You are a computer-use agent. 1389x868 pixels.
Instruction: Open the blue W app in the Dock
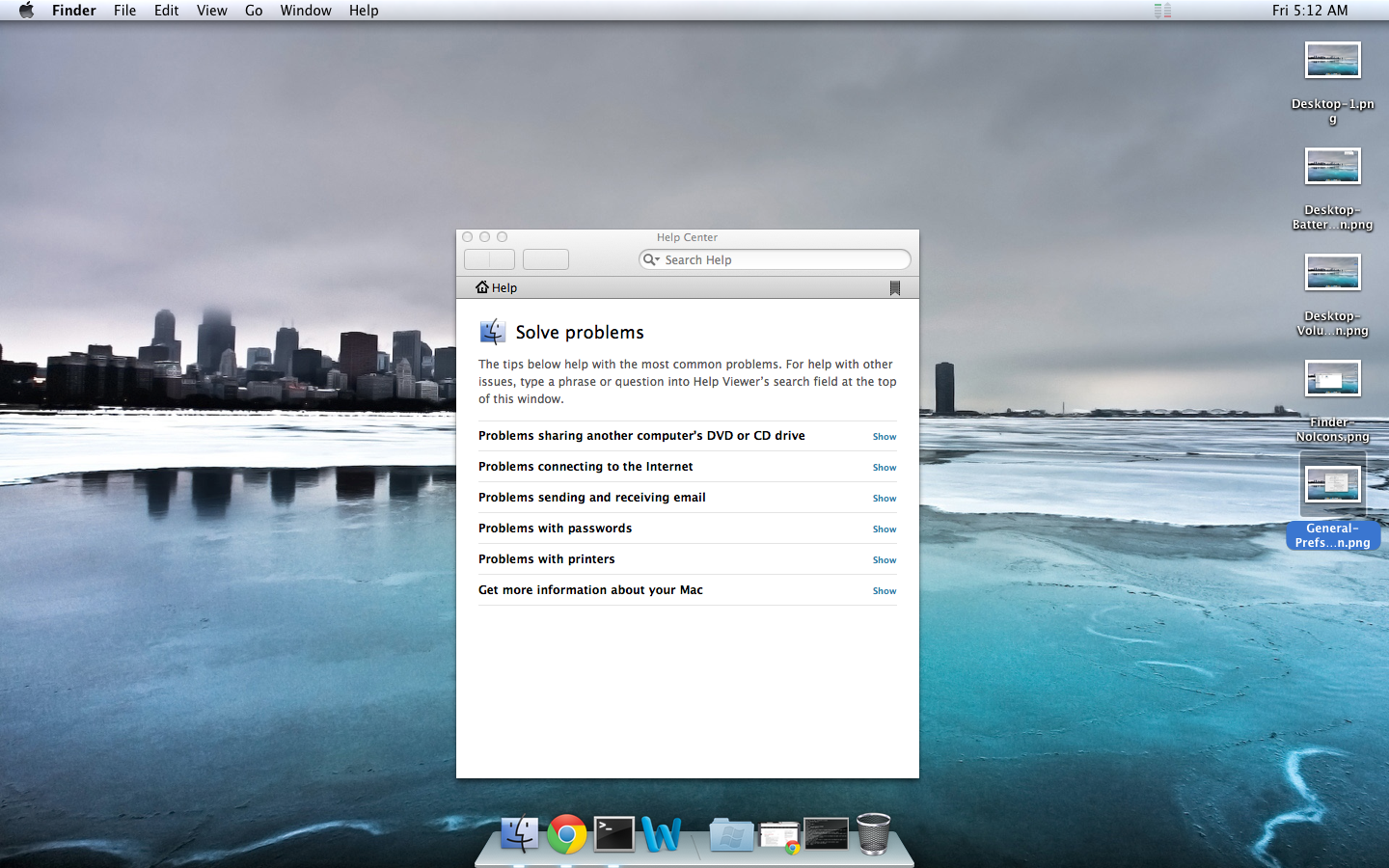(662, 834)
